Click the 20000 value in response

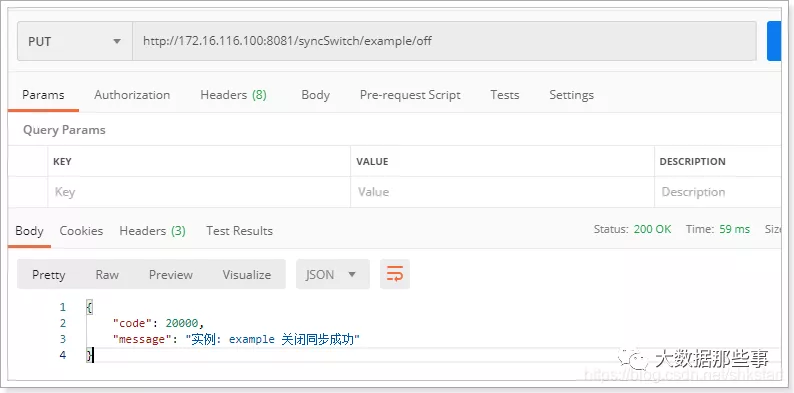[182, 323]
